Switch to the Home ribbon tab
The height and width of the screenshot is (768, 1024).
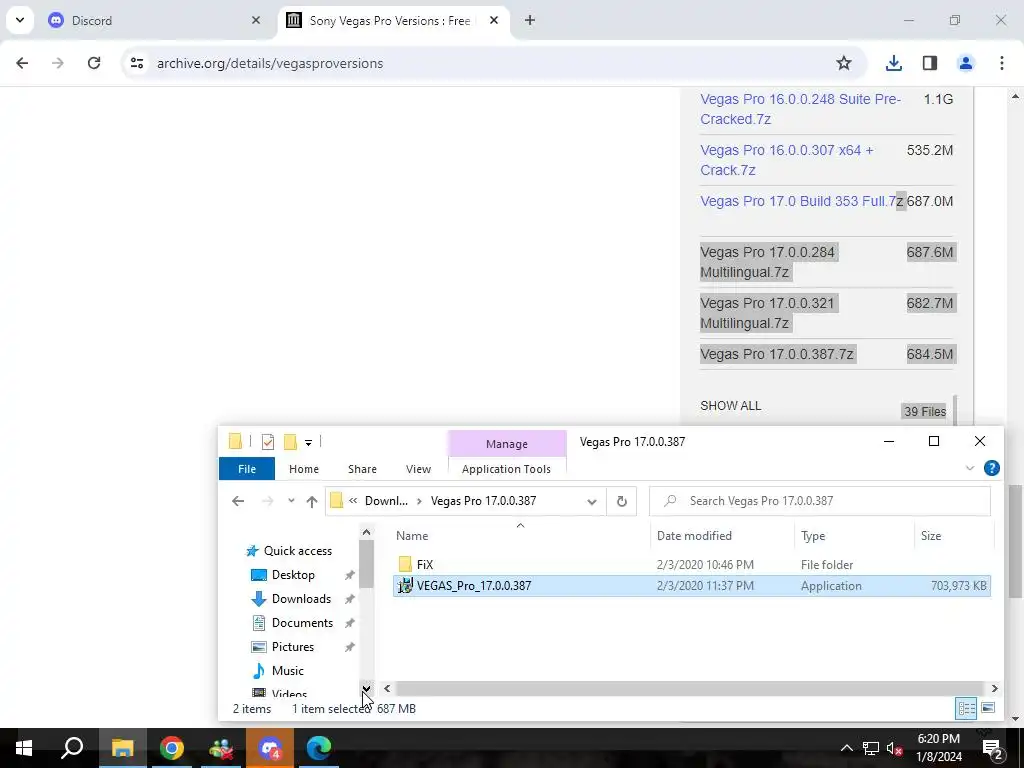coord(304,469)
